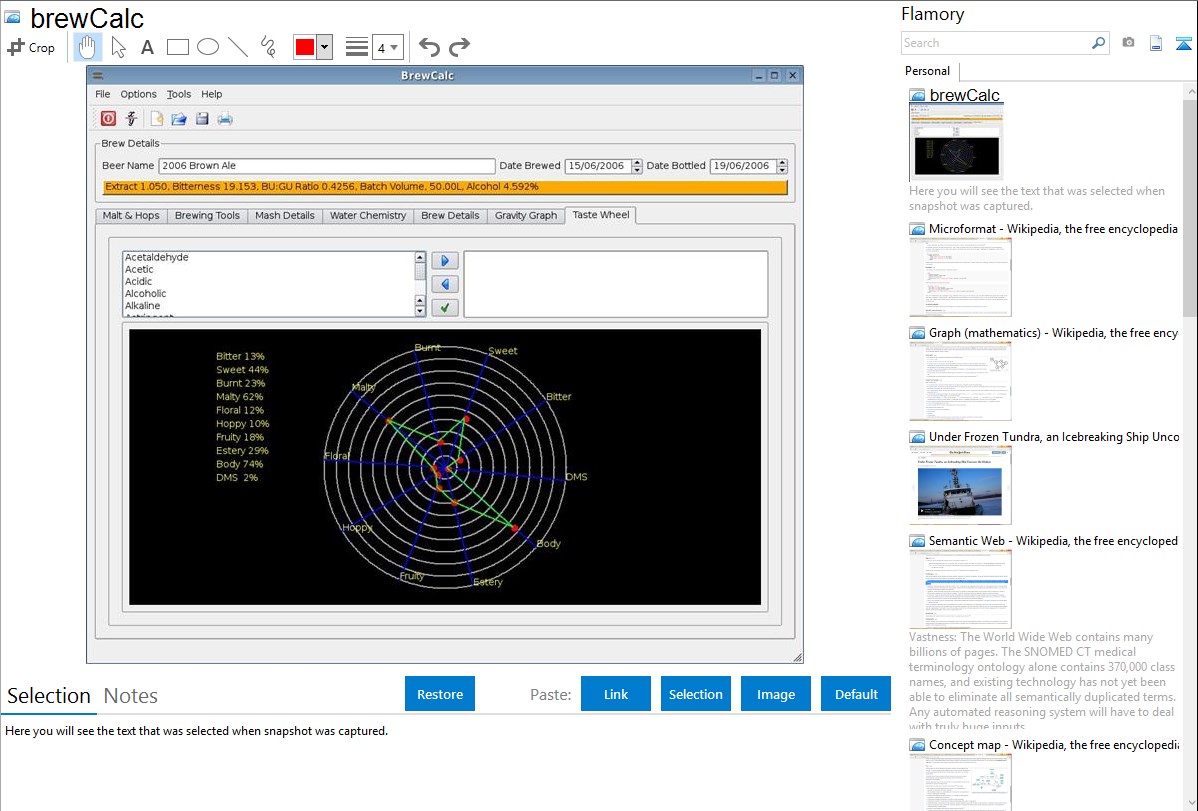1198x811 pixels.
Task: Pick the text annotation tool
Action: coord(147,47)
